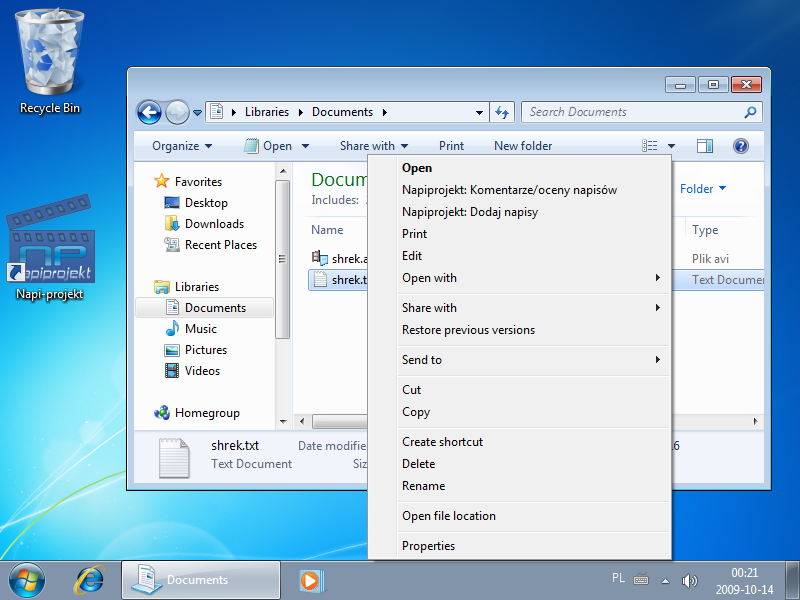Viewport: 800px width, 600px height.
Task: Select the Napi-projekt desktop shortcut
Action: 49,247
